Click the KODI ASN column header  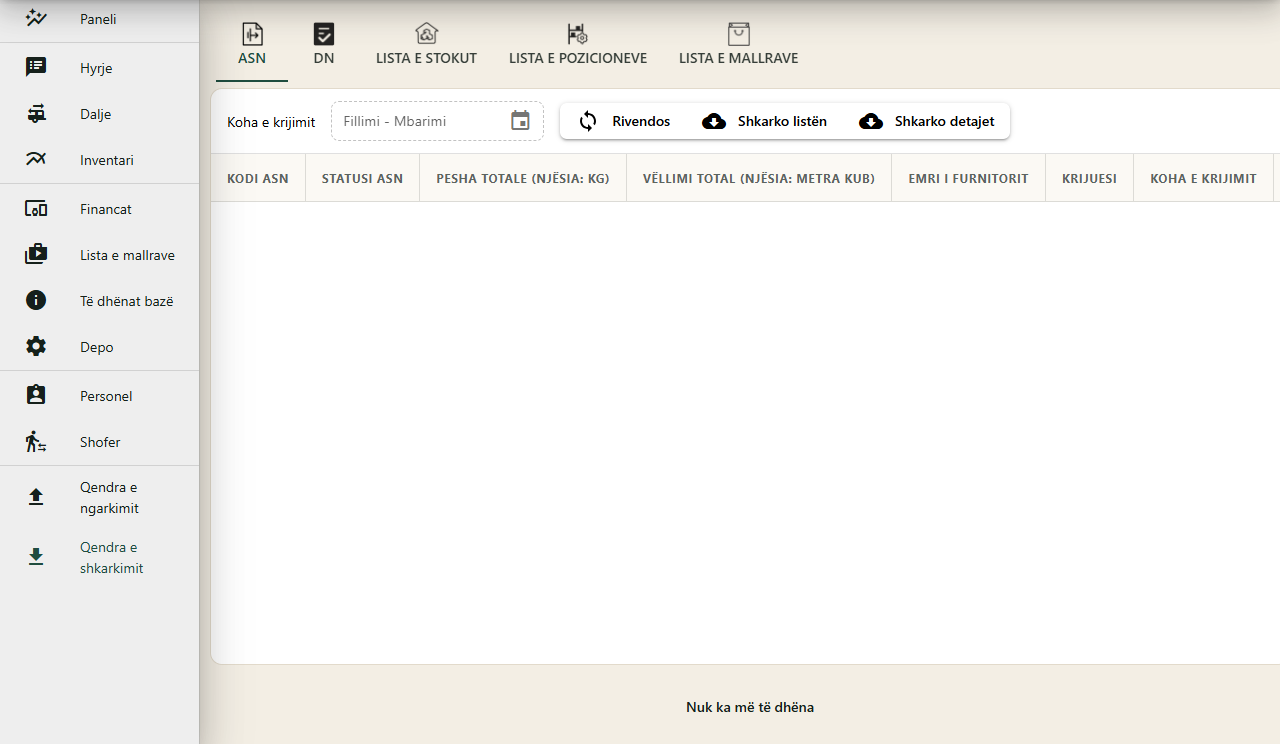click(258, 178)
